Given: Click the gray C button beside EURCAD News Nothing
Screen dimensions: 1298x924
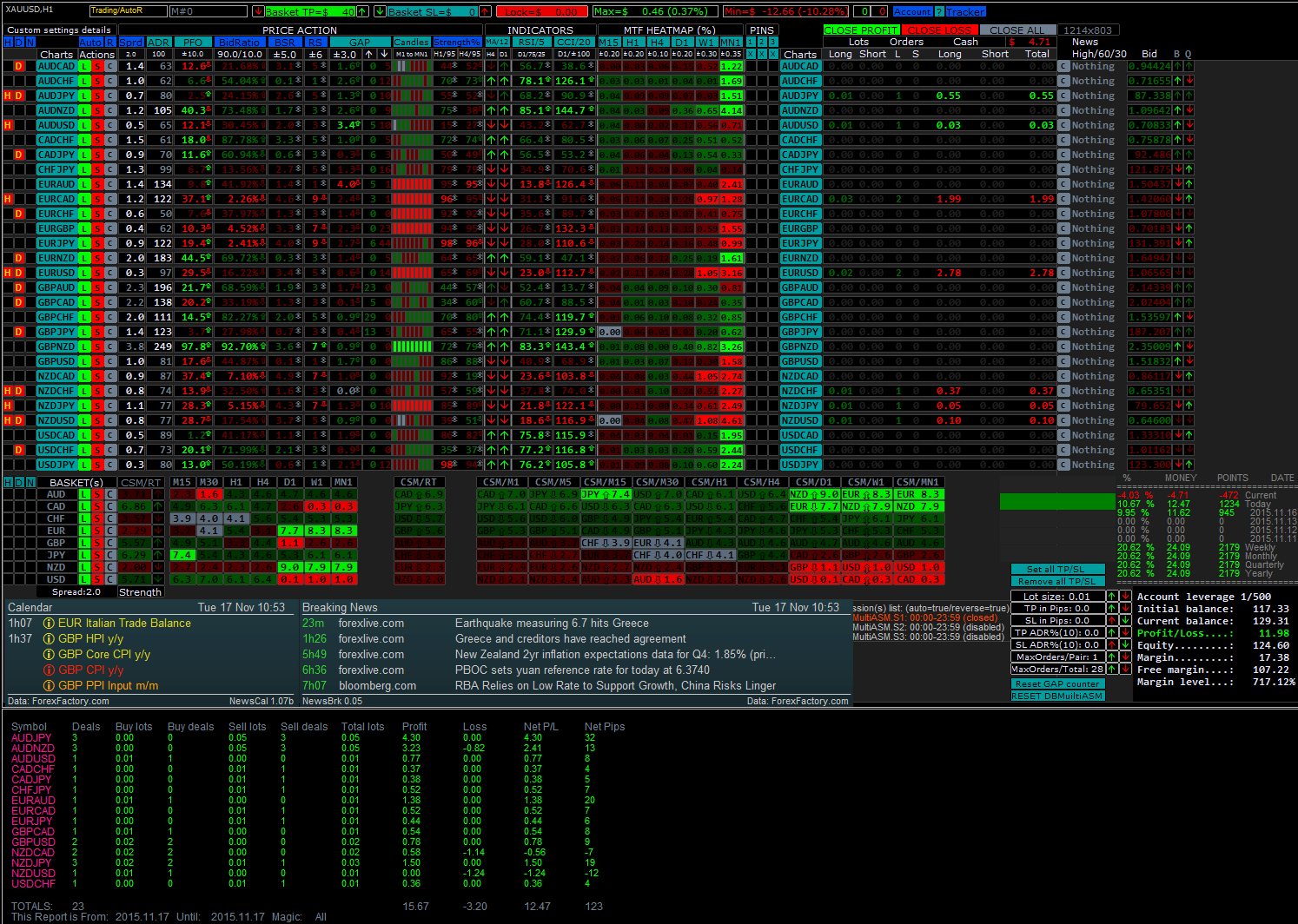Looking at the screenshot, I should click(x=1063, y=199).
